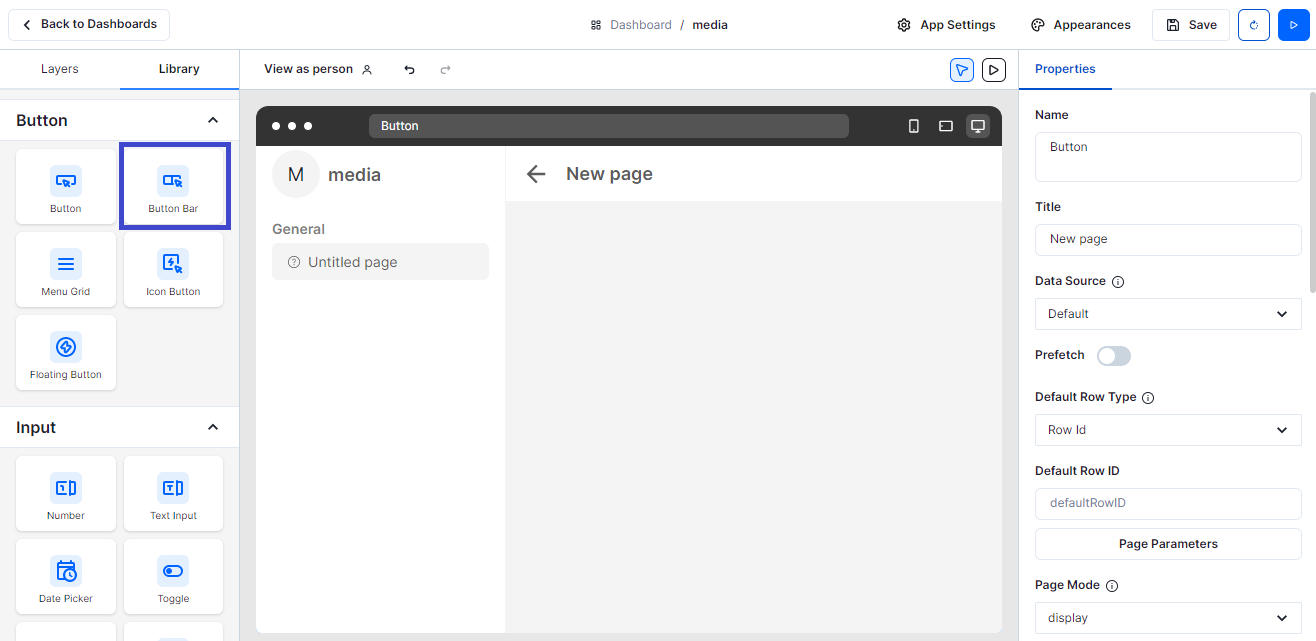Go Back to Dashboards
This screenshot has width=1316, height=641.
[x=89, y=24]
